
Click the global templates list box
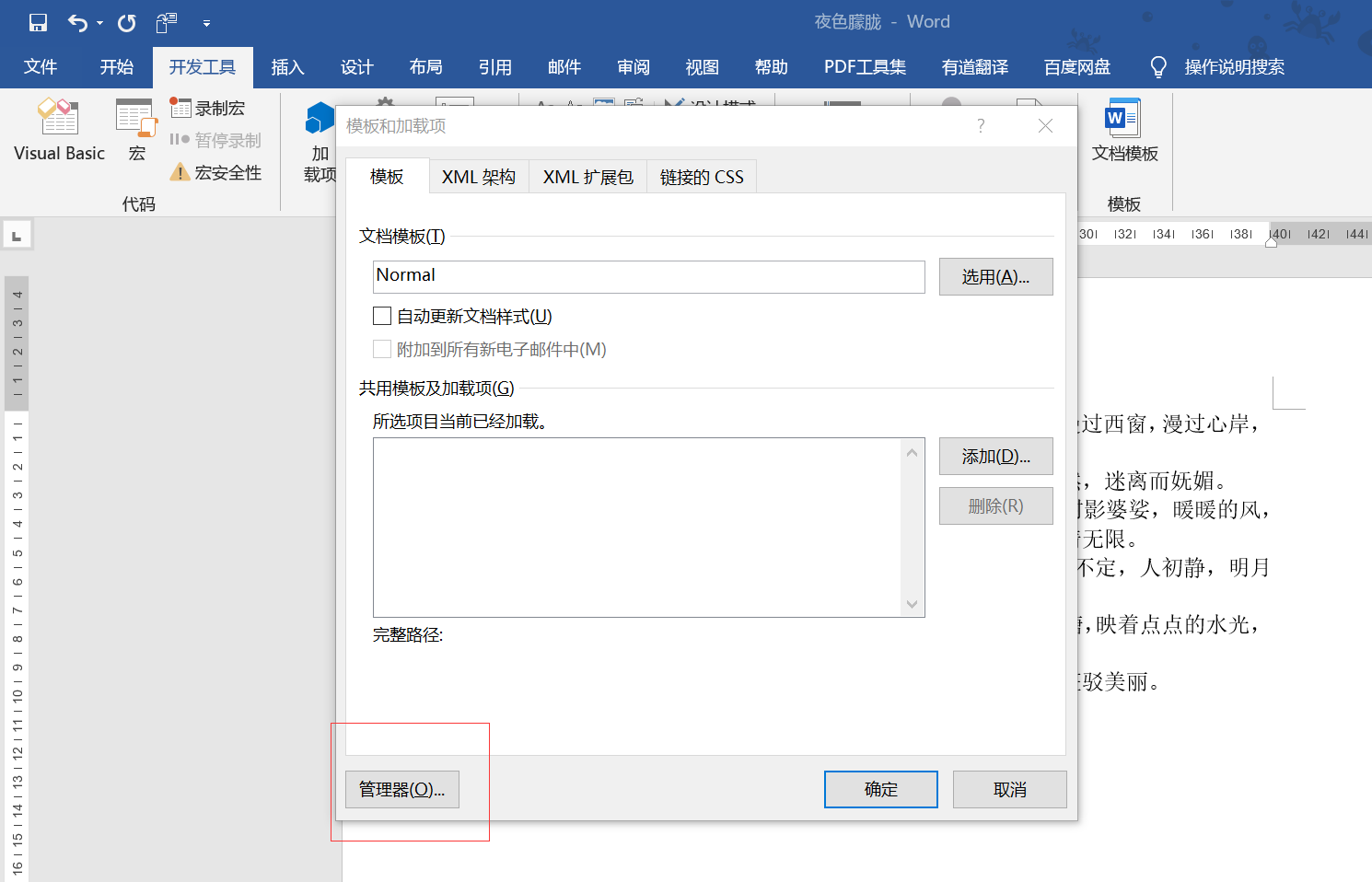pyautogui.click(x=637, y=527)
